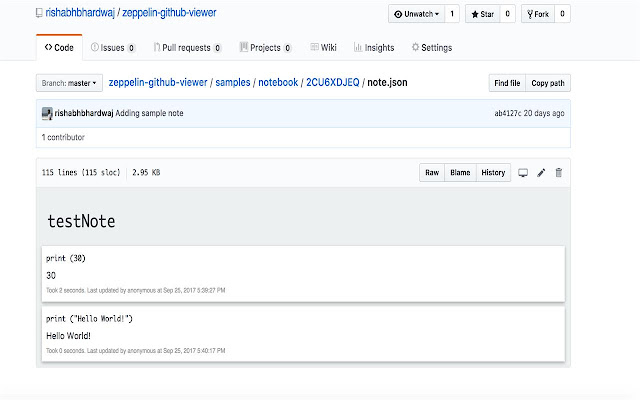Open the Blame view
This screenshot has width=640, height=400.
tap(460, 173)
